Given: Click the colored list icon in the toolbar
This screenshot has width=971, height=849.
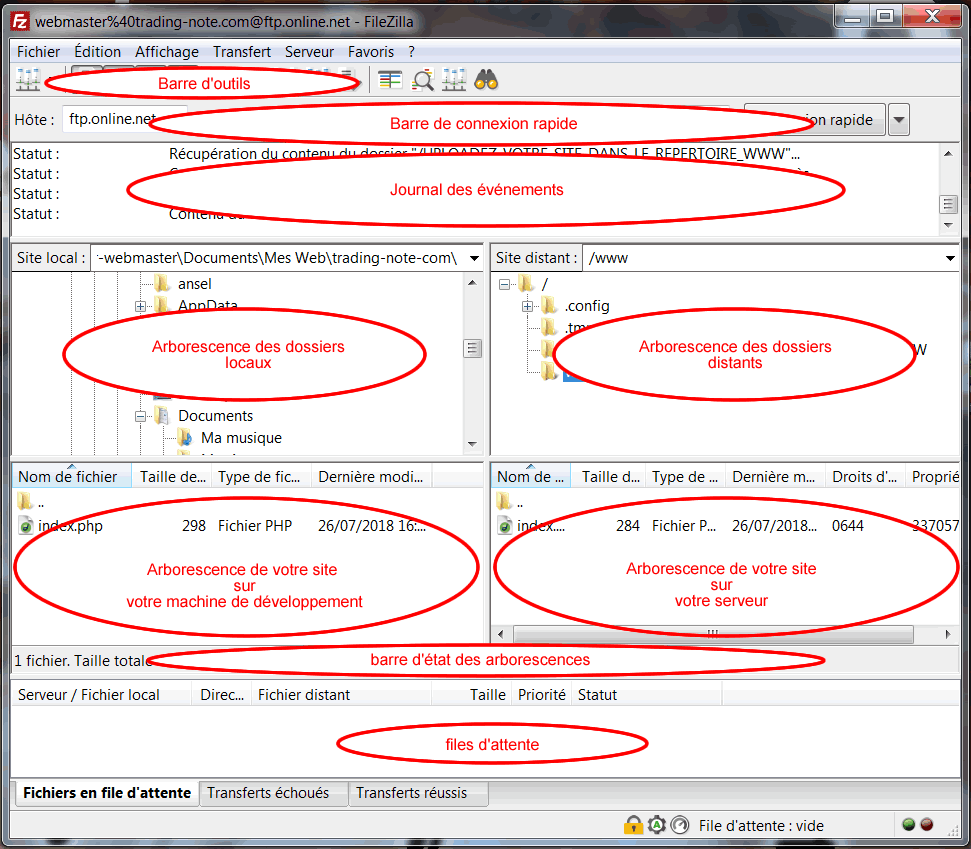Looking at the screenshot, I should coord(390,80).
